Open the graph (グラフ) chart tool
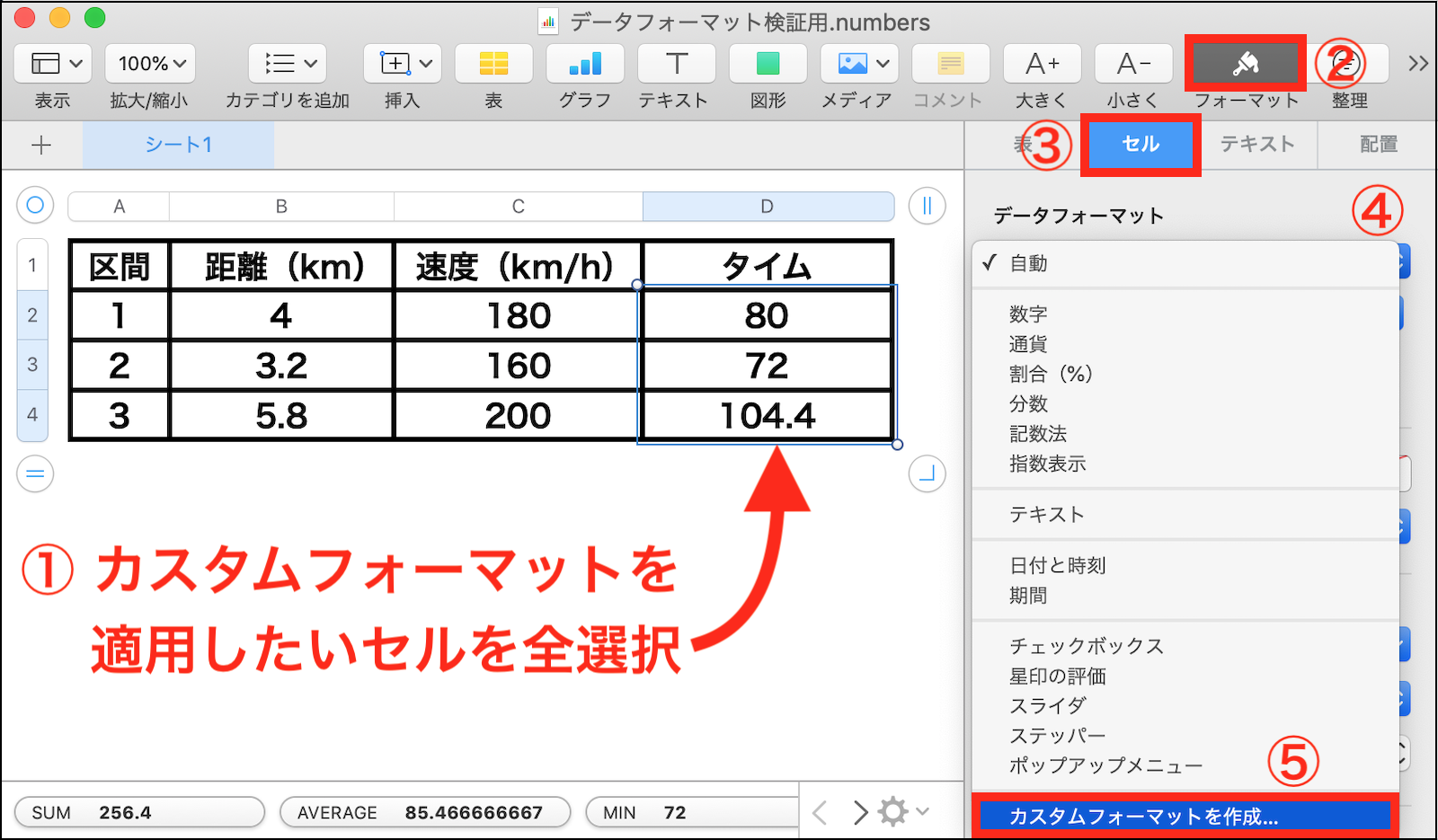 click(x=585, y=64)
